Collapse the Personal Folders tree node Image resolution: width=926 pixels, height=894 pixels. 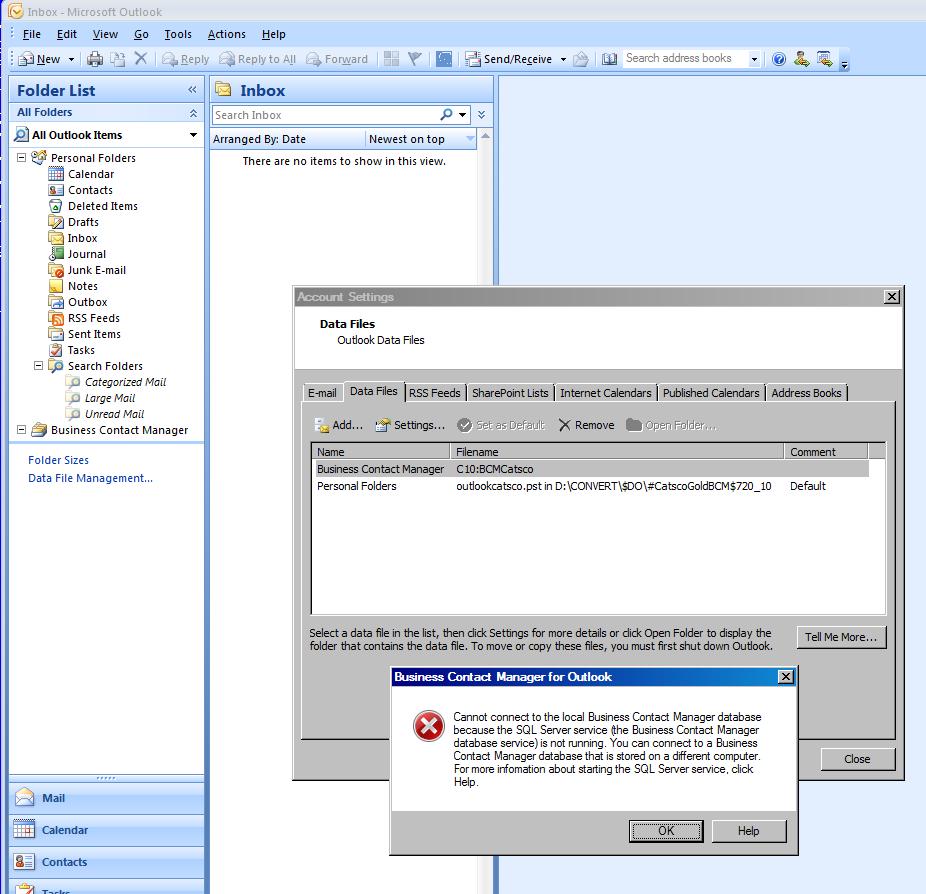coord(22,158)
